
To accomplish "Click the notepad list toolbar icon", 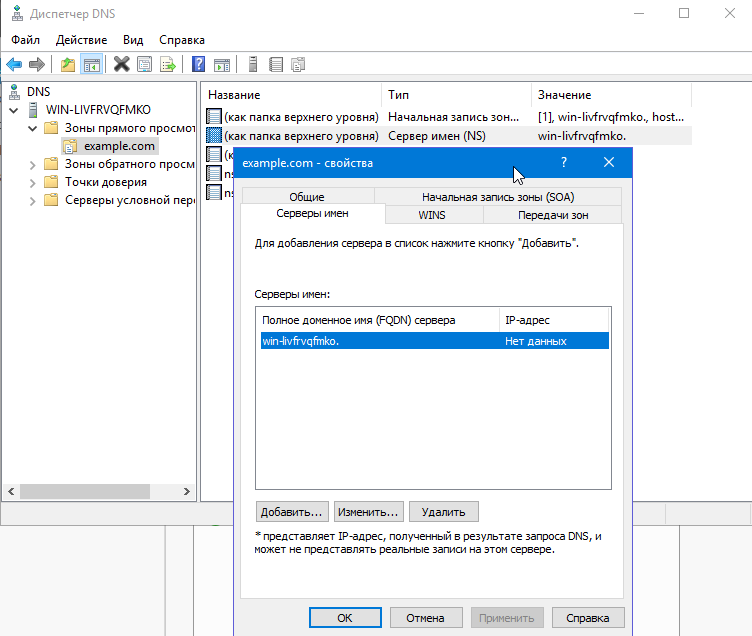I will click(276, 64).
